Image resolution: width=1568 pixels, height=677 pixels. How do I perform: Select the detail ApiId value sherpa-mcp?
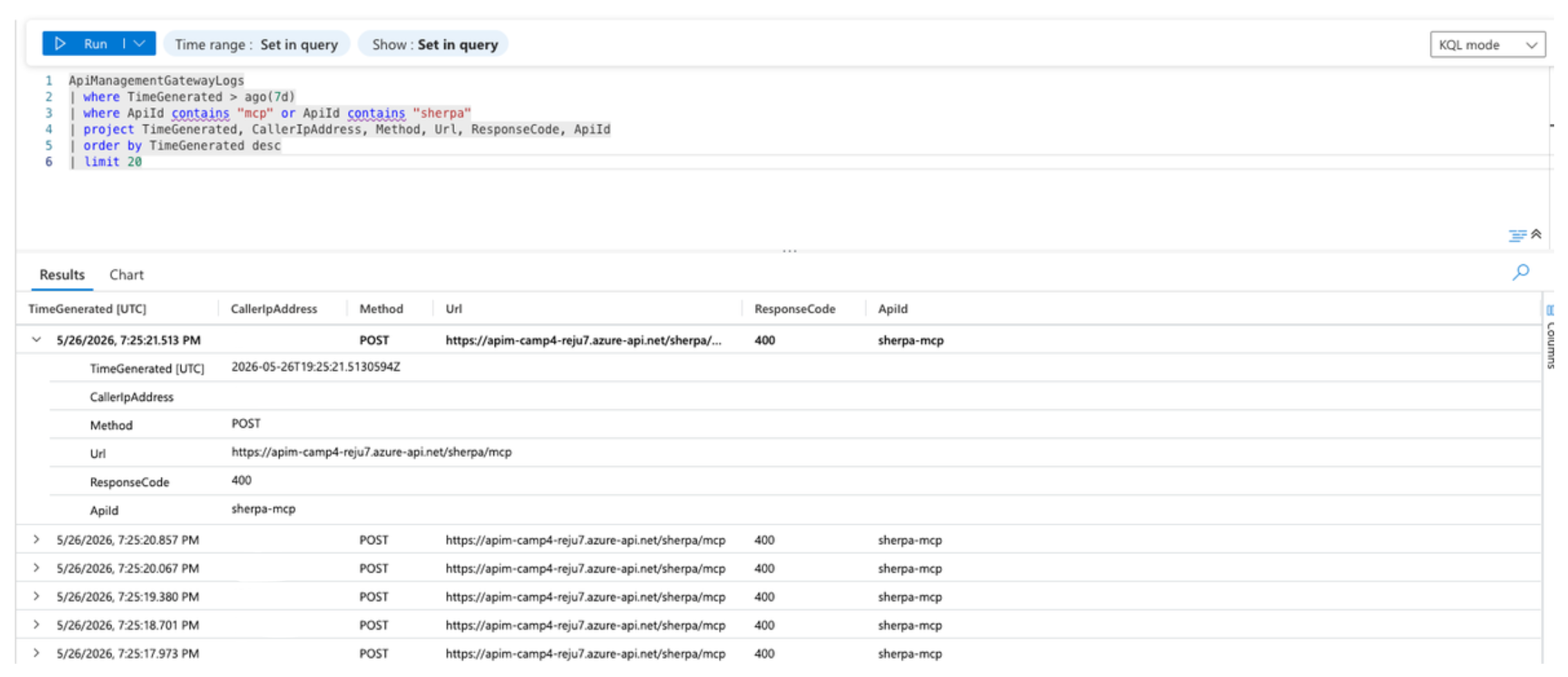pyautogui.click(x=263, y=509)
